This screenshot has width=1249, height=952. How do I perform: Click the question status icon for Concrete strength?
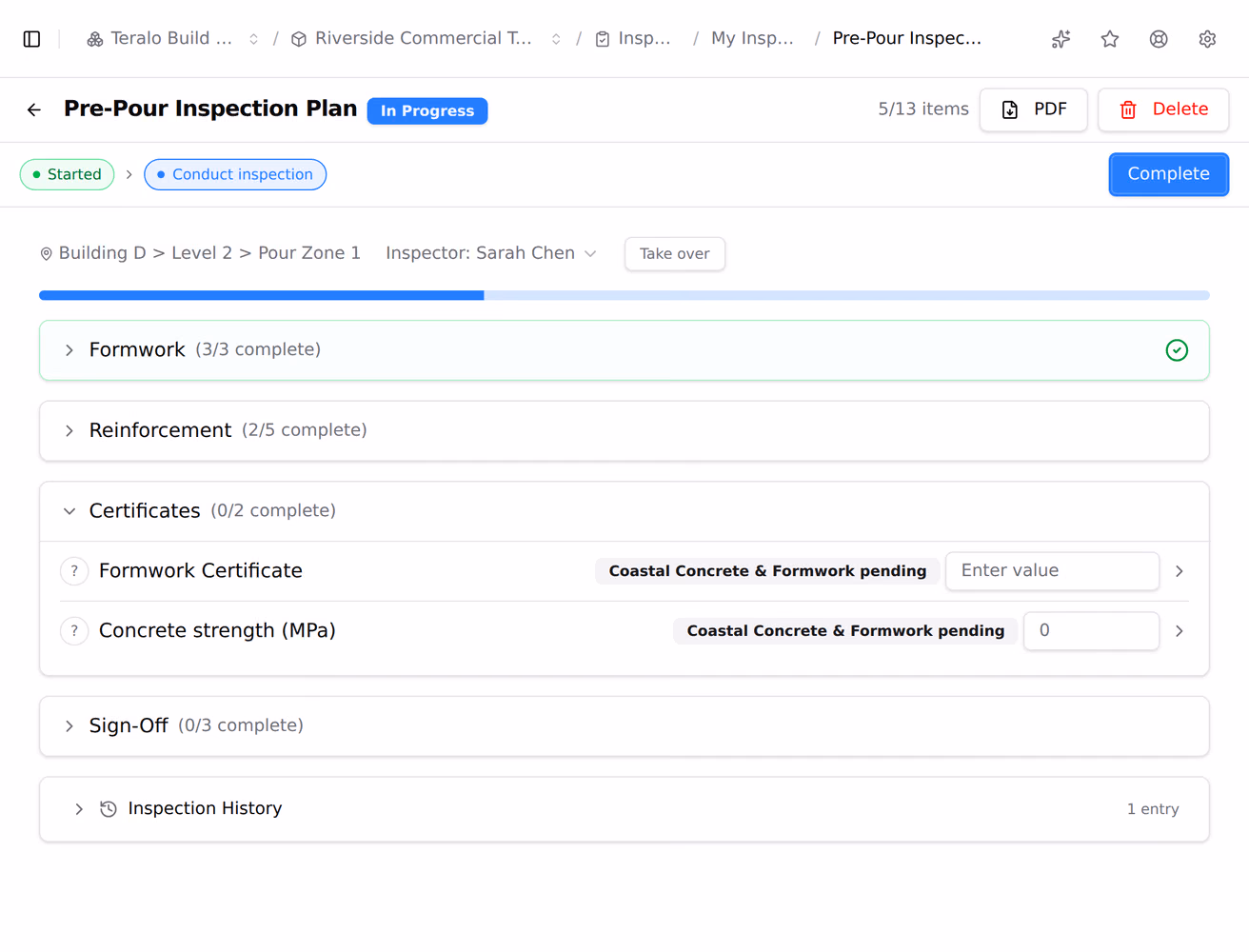click(x=74, y=631)
